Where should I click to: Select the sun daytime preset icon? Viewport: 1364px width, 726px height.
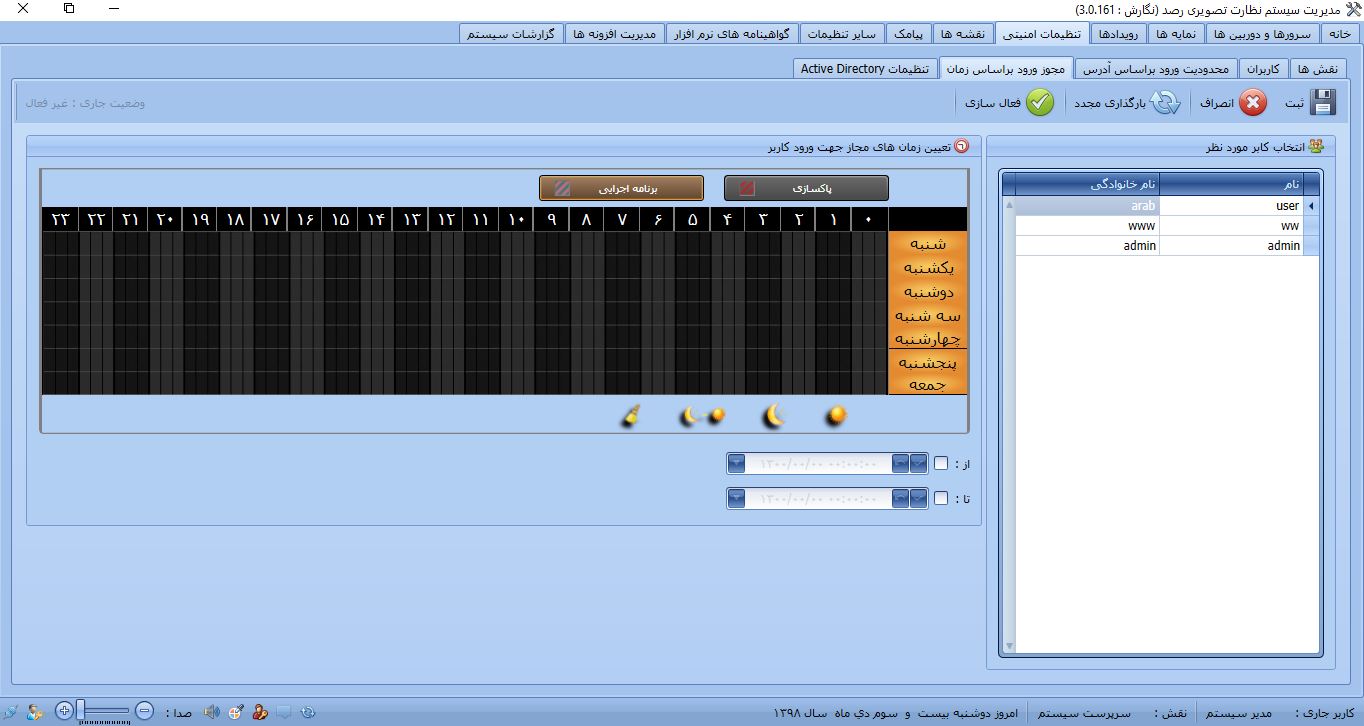[x=836, y=416]
